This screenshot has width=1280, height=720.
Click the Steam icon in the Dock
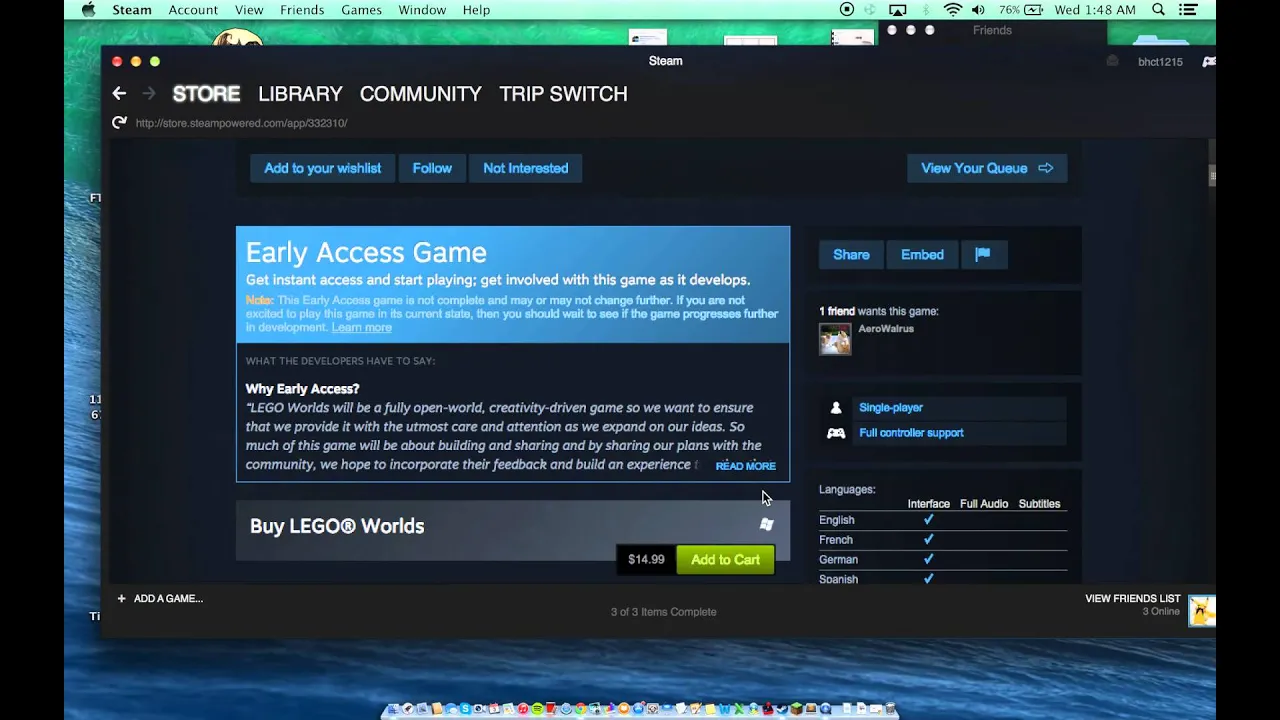[x=782, y=710]
